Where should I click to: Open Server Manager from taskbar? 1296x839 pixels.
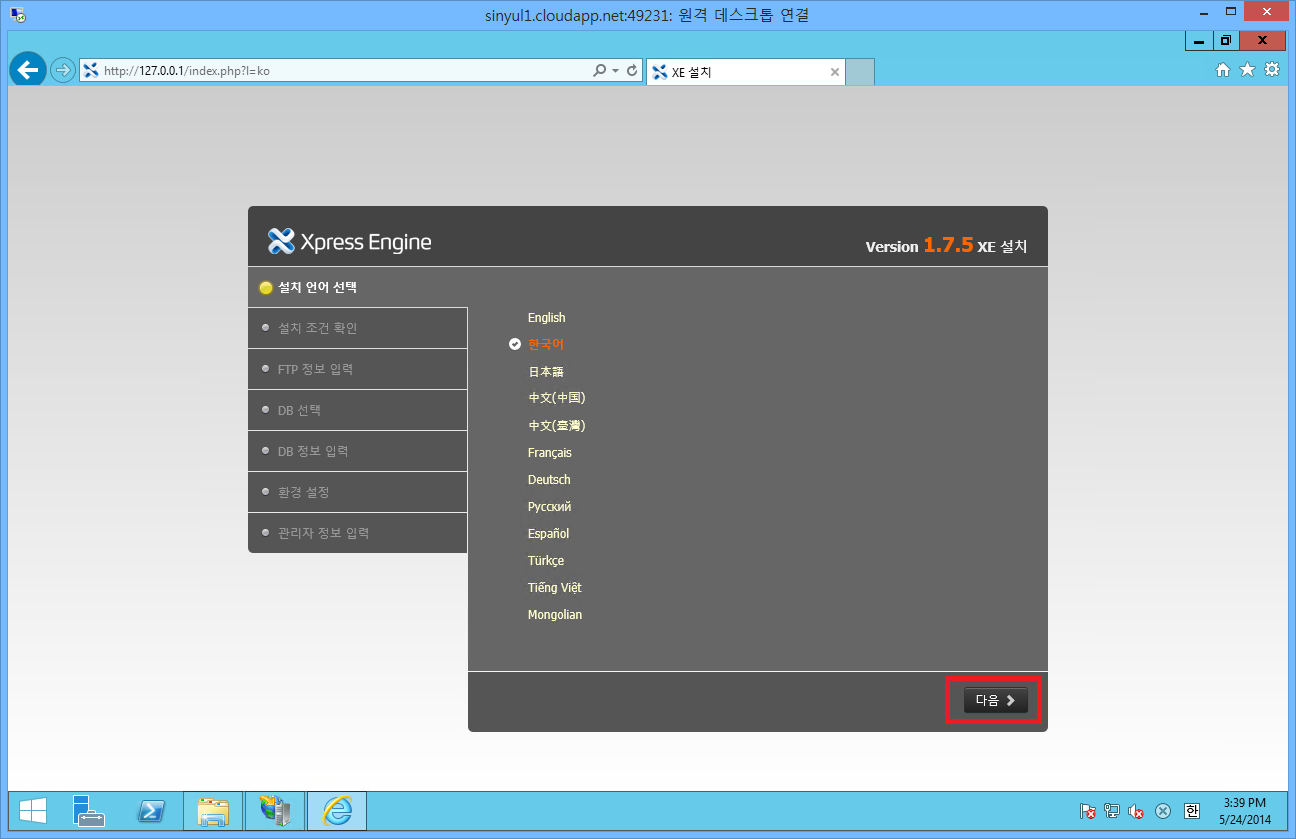pyautogui.click(x=89, y=811)
